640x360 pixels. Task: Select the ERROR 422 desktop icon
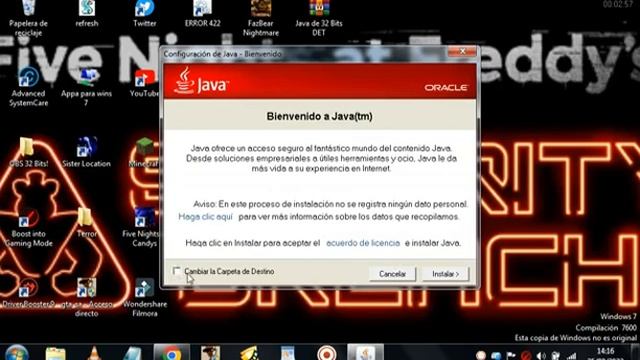[x=202, y=14]
